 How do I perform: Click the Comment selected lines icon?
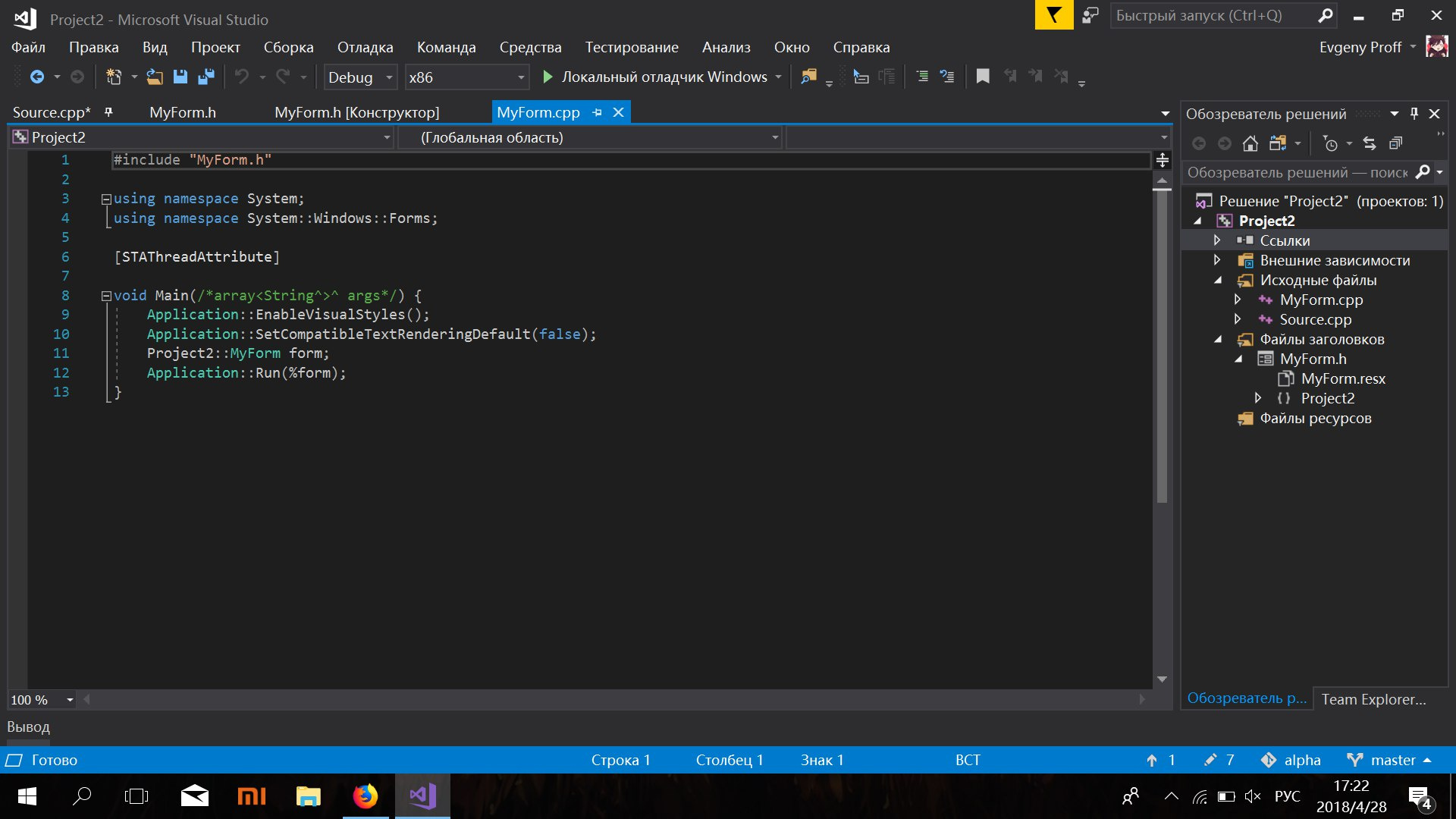pyautogui.click(x=922, y=77)
